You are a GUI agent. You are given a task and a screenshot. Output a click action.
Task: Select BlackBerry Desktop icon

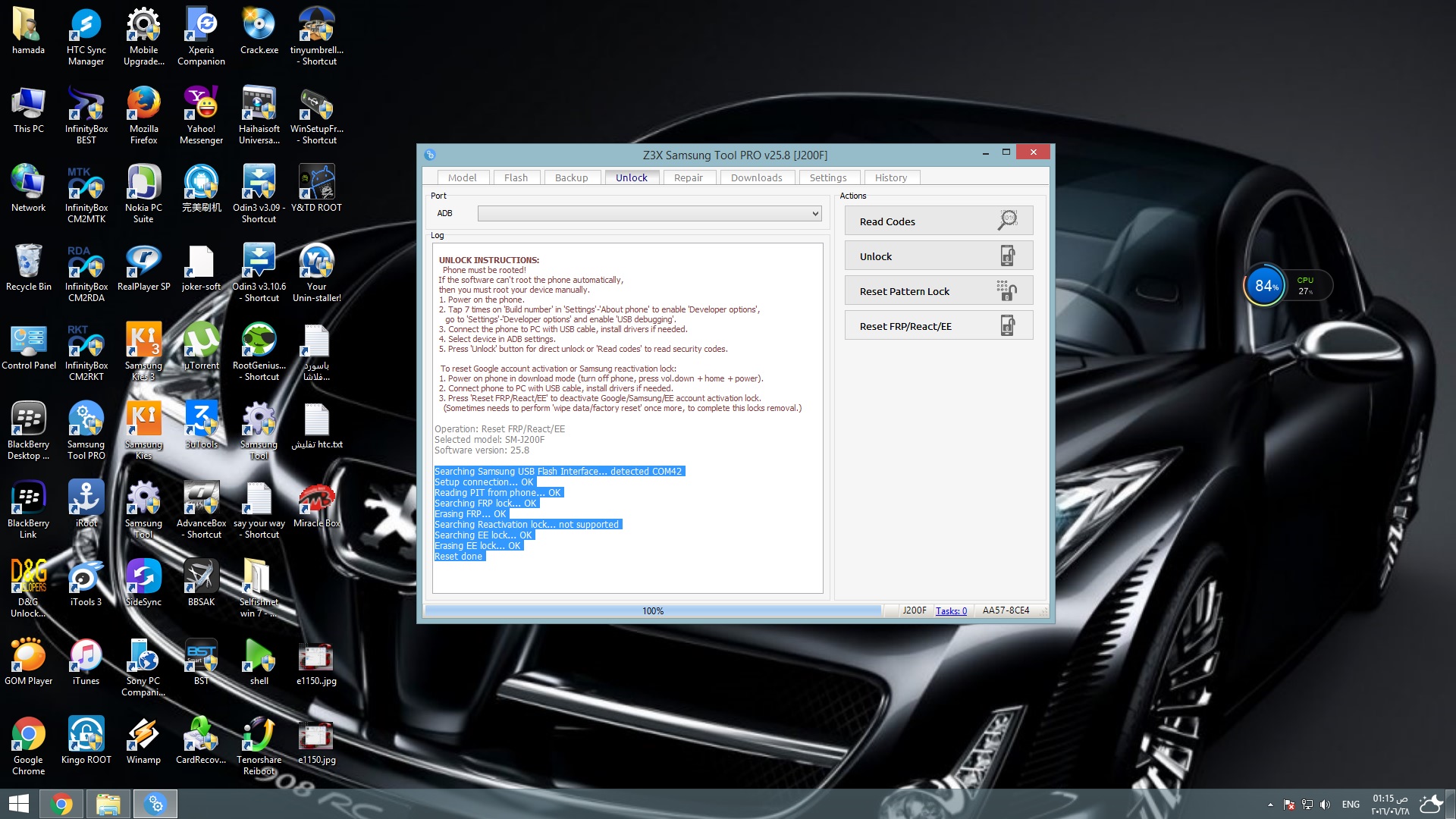tap(28, 431)
